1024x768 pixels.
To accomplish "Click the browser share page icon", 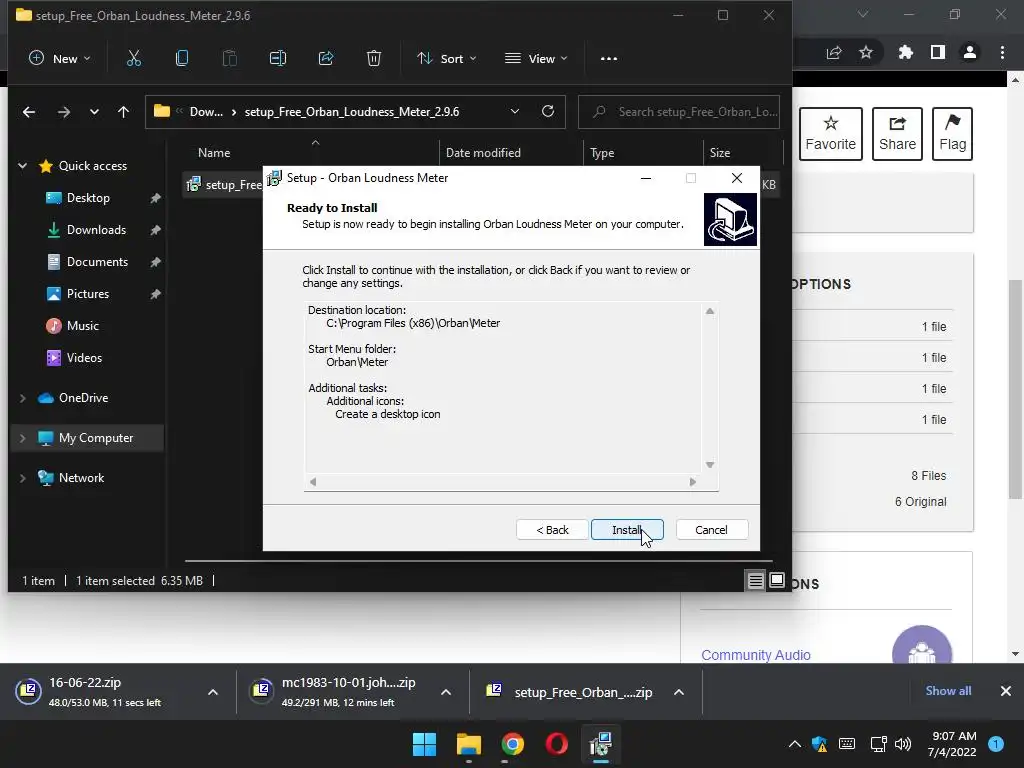I will (834, 52).
